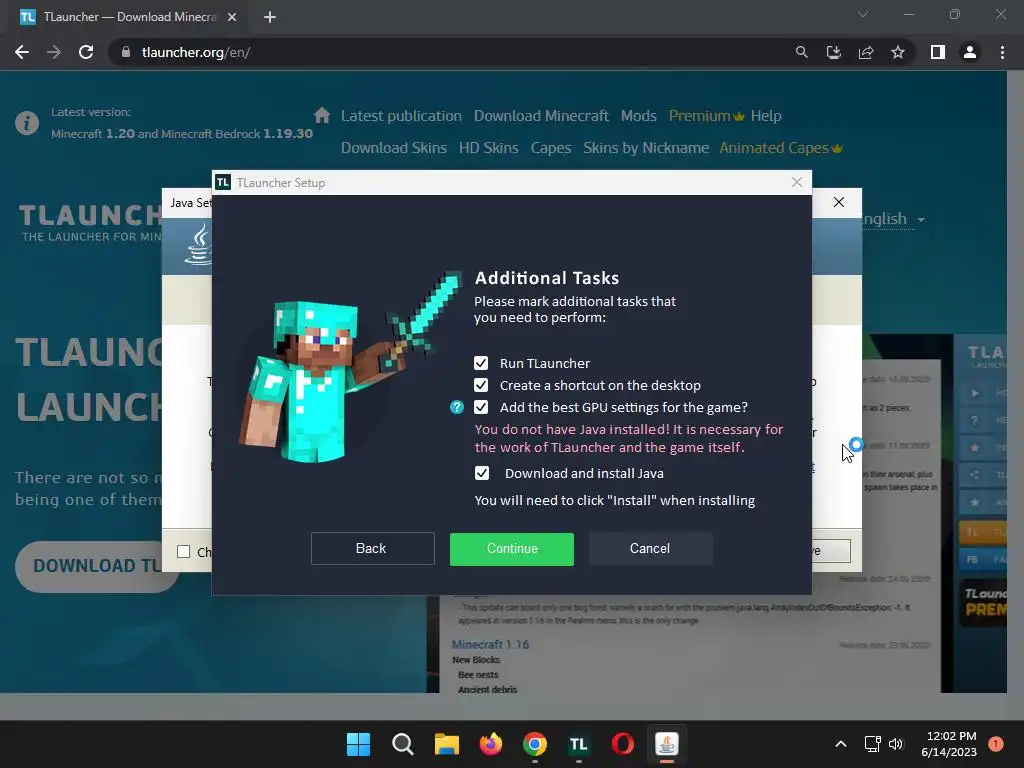Open the GPU settings help question icon
The height and width of the screenshot is (768, 1024).
[456, 408]
